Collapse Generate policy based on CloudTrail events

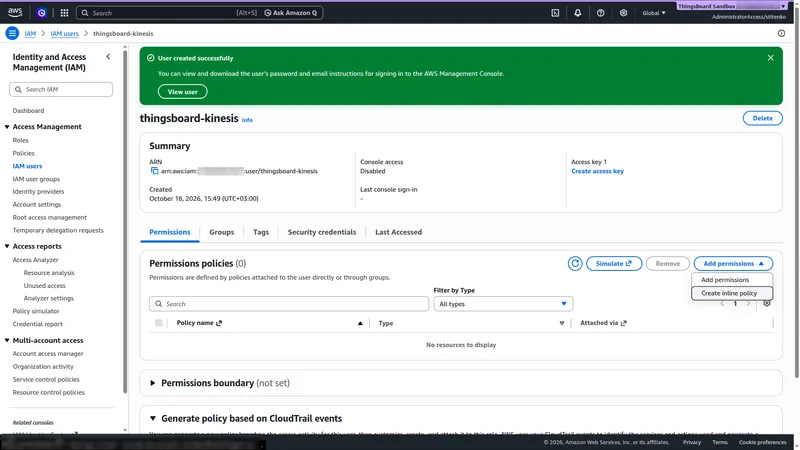153,418
